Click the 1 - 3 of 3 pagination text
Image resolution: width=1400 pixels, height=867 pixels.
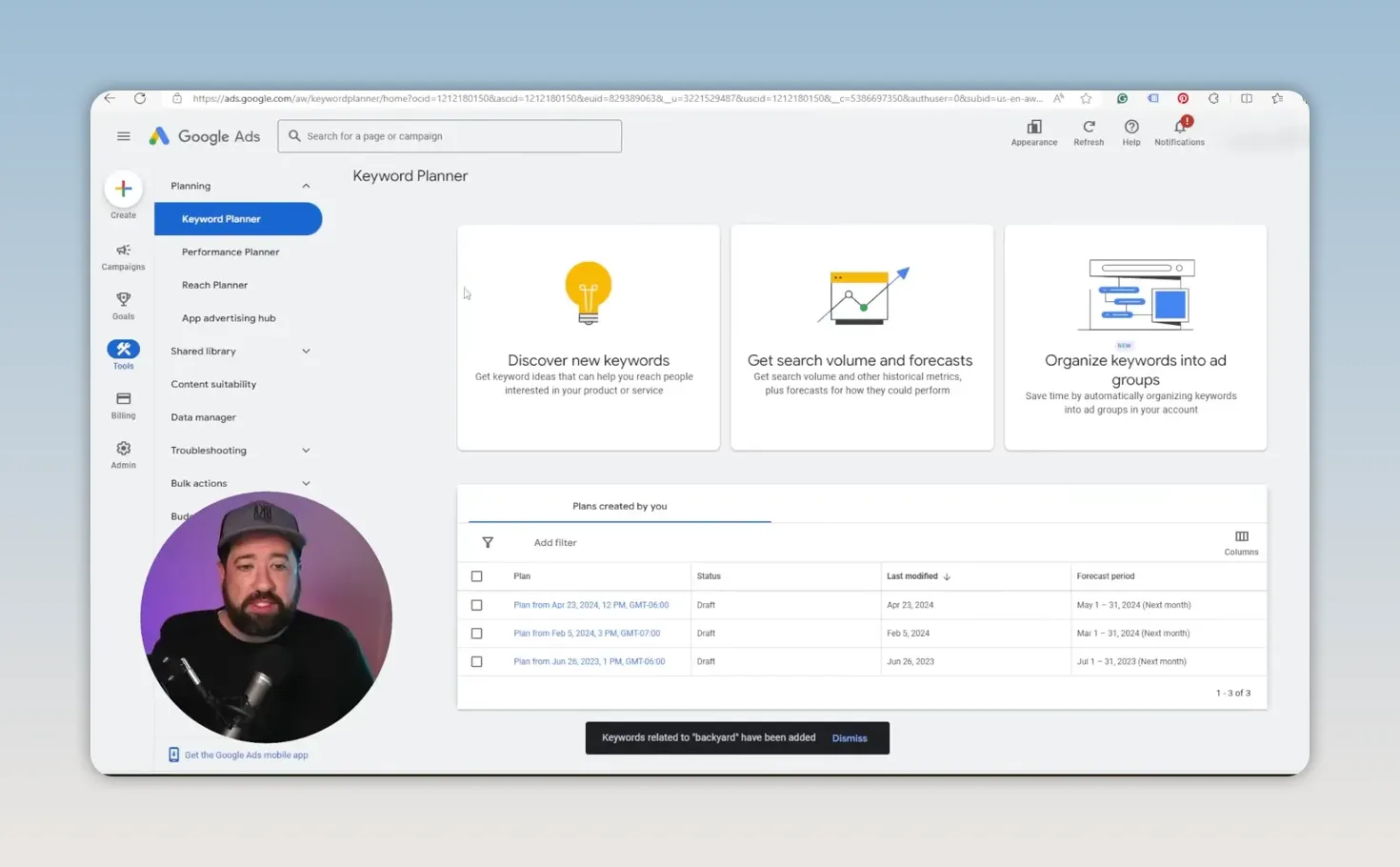coord(1233,694)
